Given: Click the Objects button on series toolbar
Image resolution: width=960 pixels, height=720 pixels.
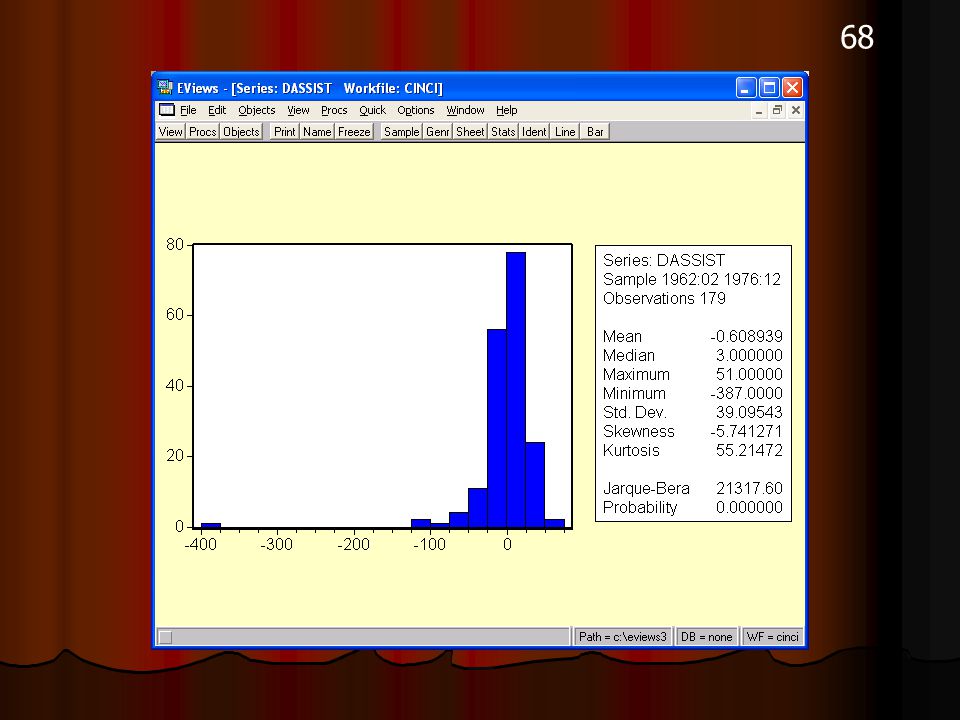Looking at the screenshot, I should coord(241,132).
